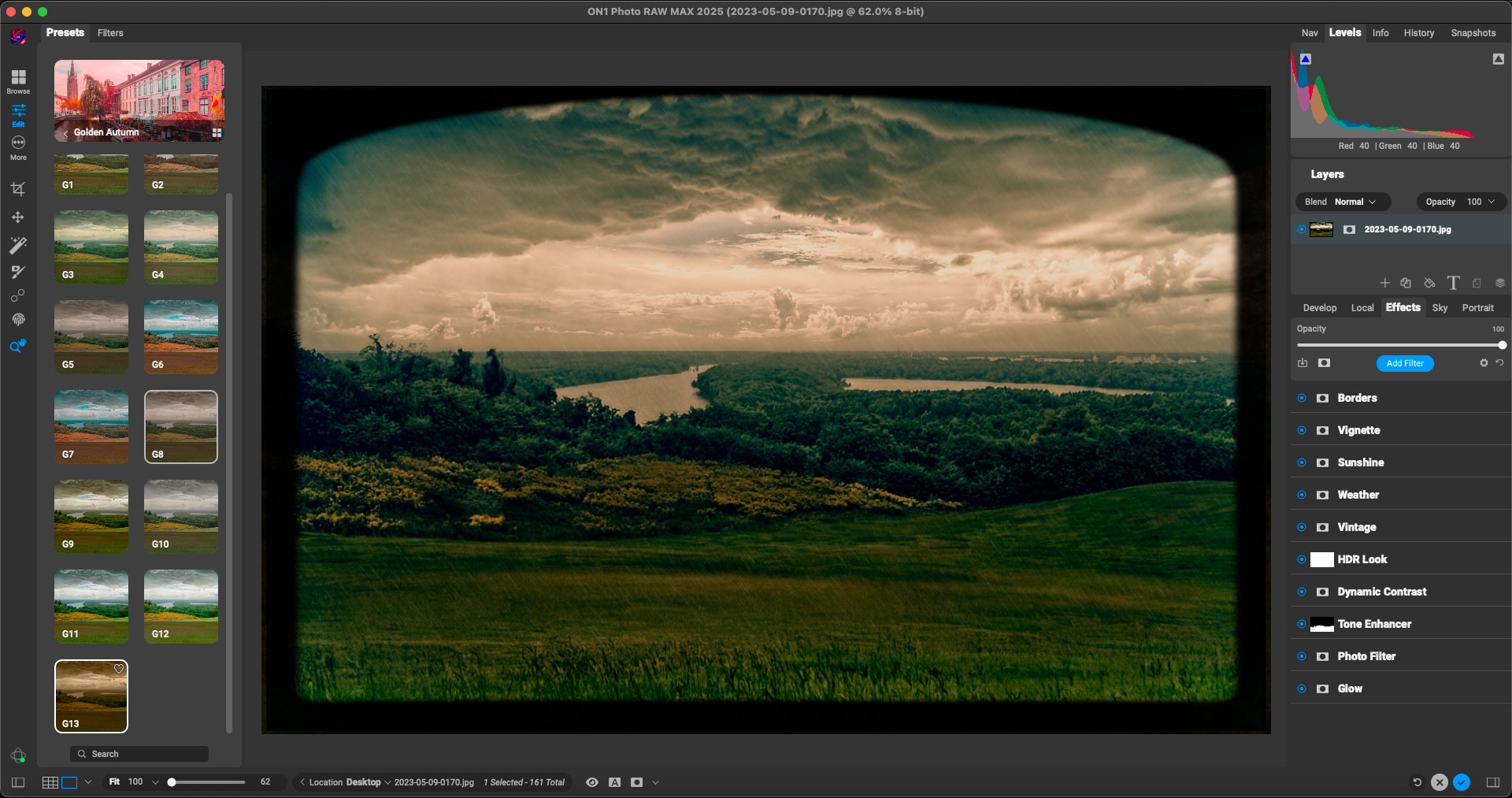Image resolution: width=1512 pixels, height=798 pixels.
Task: Click the Add Filter button
Action: [1405, 363]
